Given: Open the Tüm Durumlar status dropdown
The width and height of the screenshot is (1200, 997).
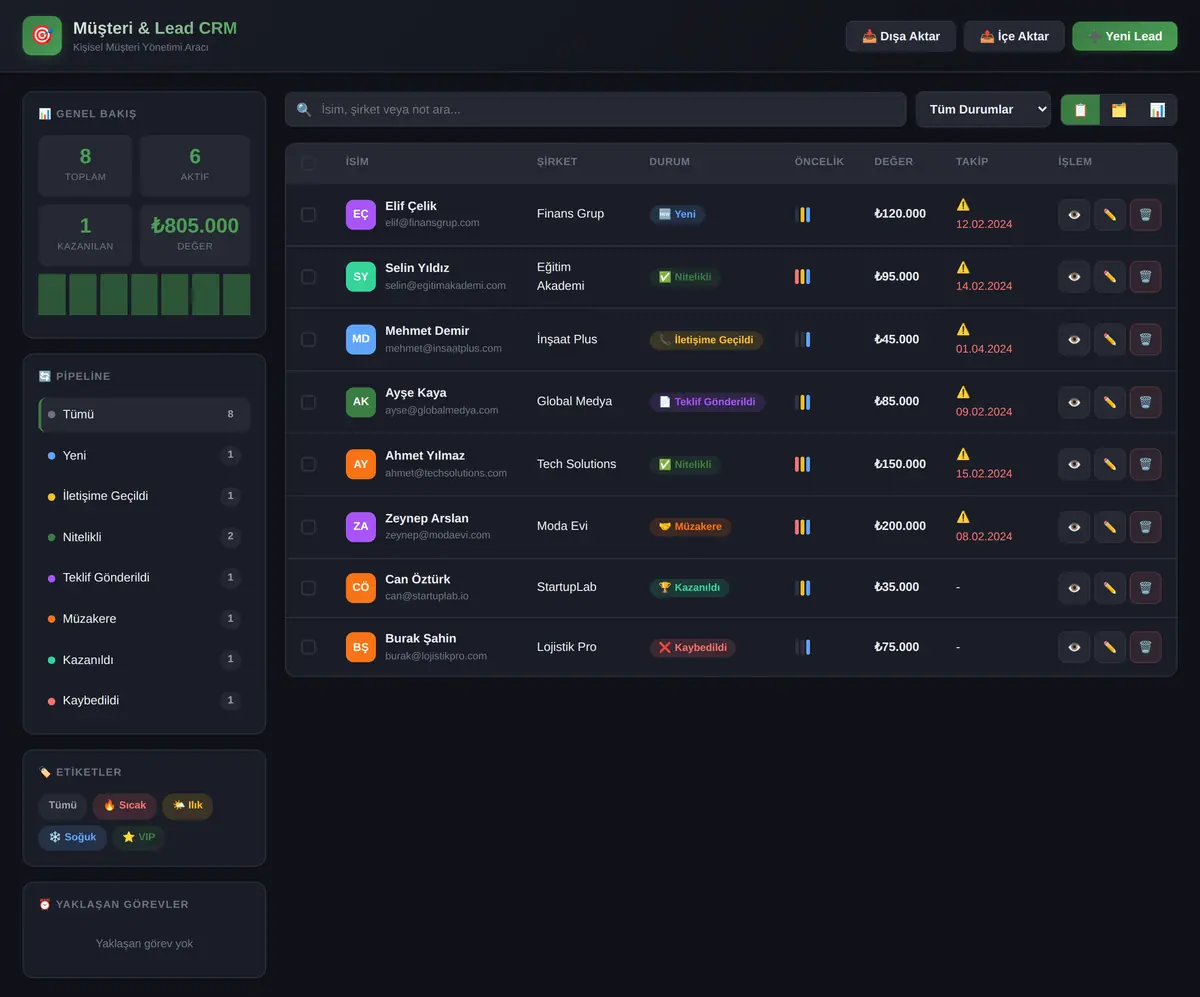Looking at the screenshot, I should click(984, 110).
